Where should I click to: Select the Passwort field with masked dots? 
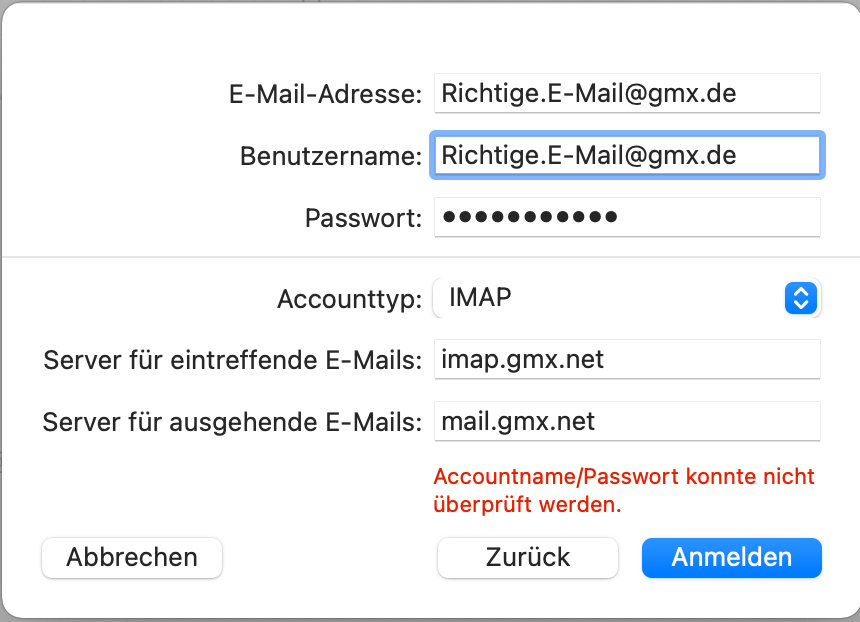click(x=627, y=217)
